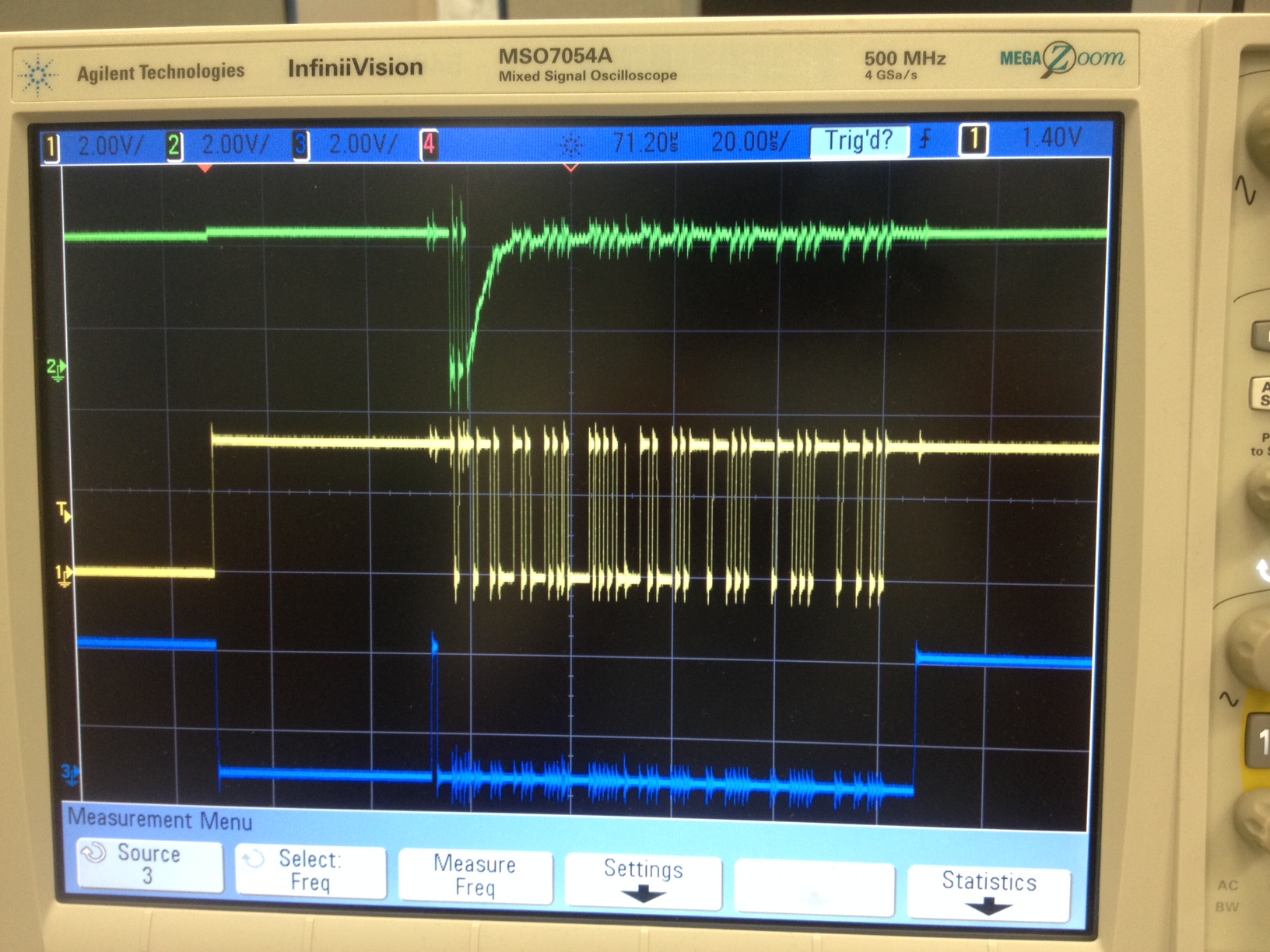Select the channel 1 indicator at 2.00V/
Viewport: 1270px width, 952px height.
coord(51,147)
